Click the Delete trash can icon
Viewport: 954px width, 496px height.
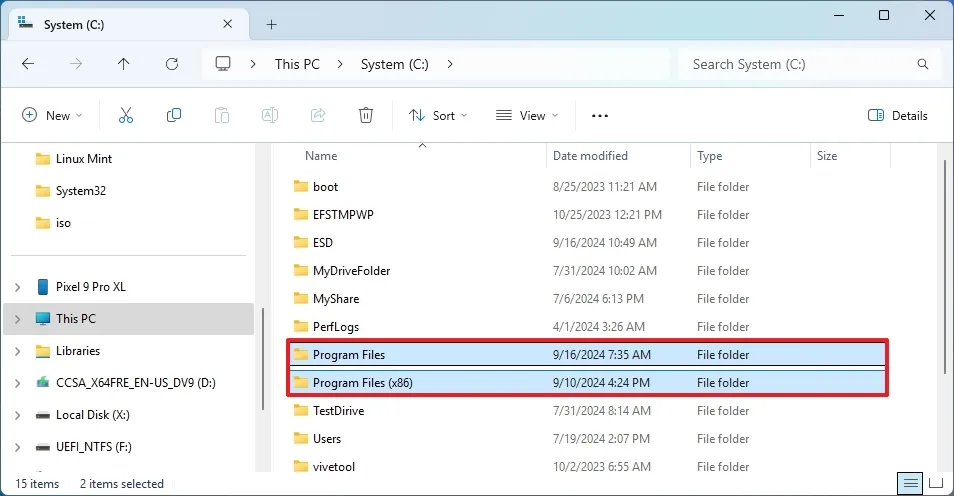pos(366,115)
